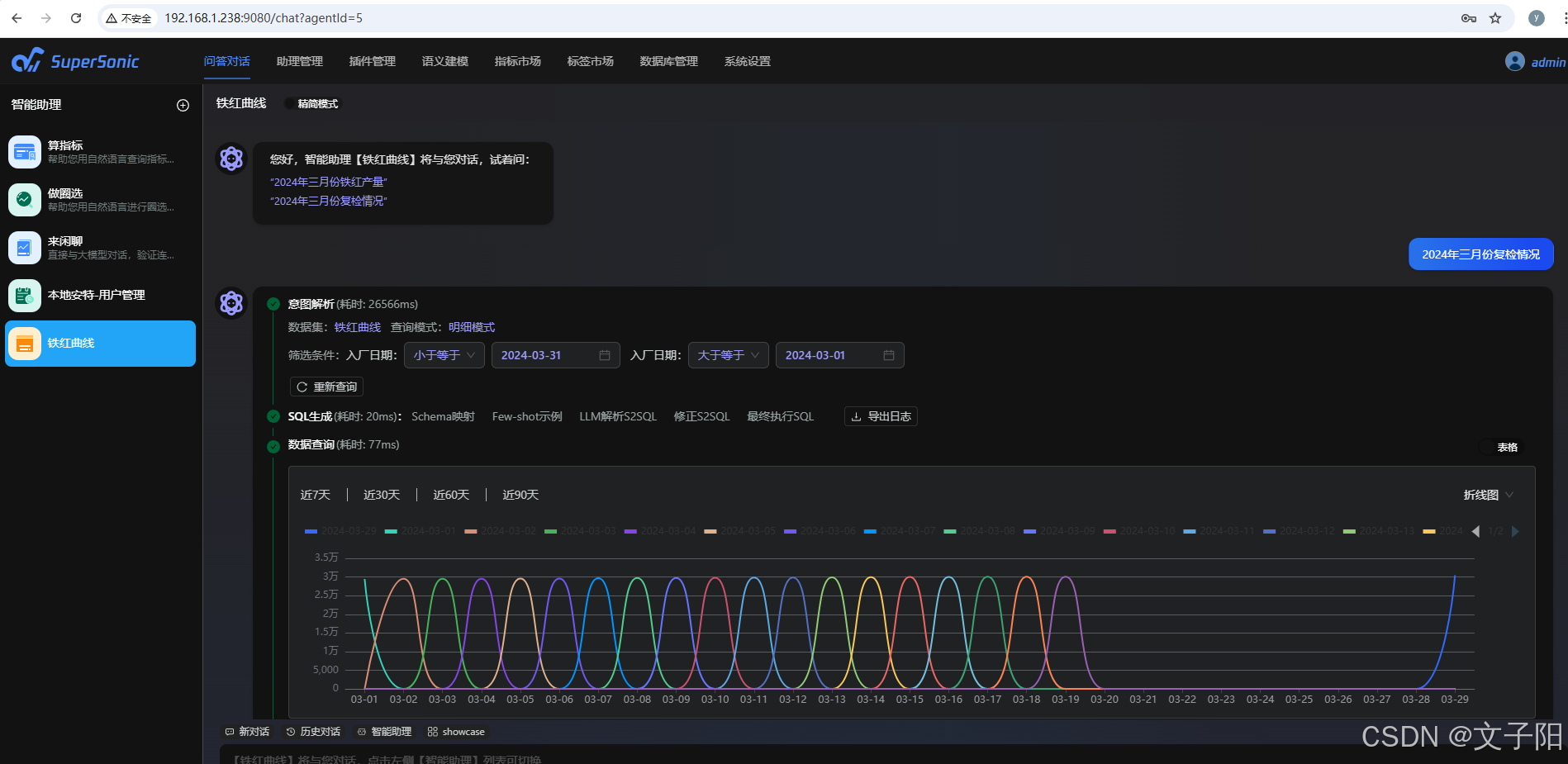Open the 数据库管理 tab
The image size is (1568, 764).
(669, 61)
